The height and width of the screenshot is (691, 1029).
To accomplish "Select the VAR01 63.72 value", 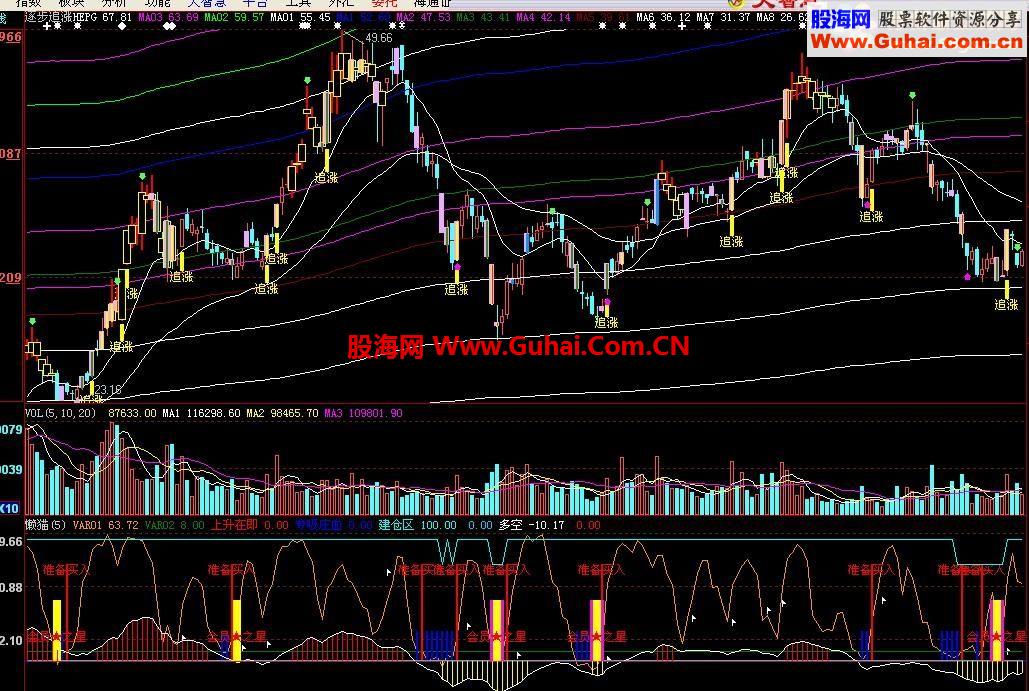I will click(106, 525).
